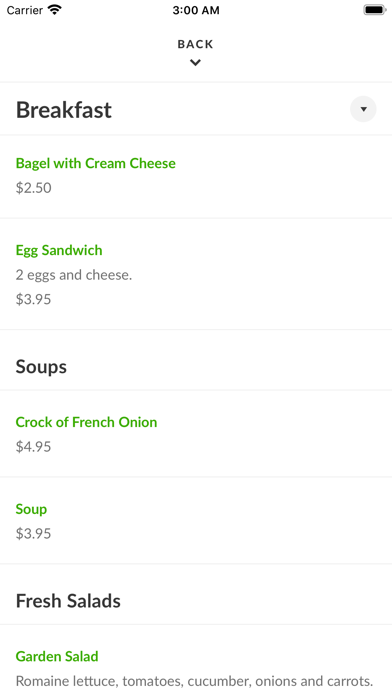Image resolution: width=392 pixels, height=696 pixels.
Task: Tap the 3:00 AM clock
Action: (x=196, y=10)
